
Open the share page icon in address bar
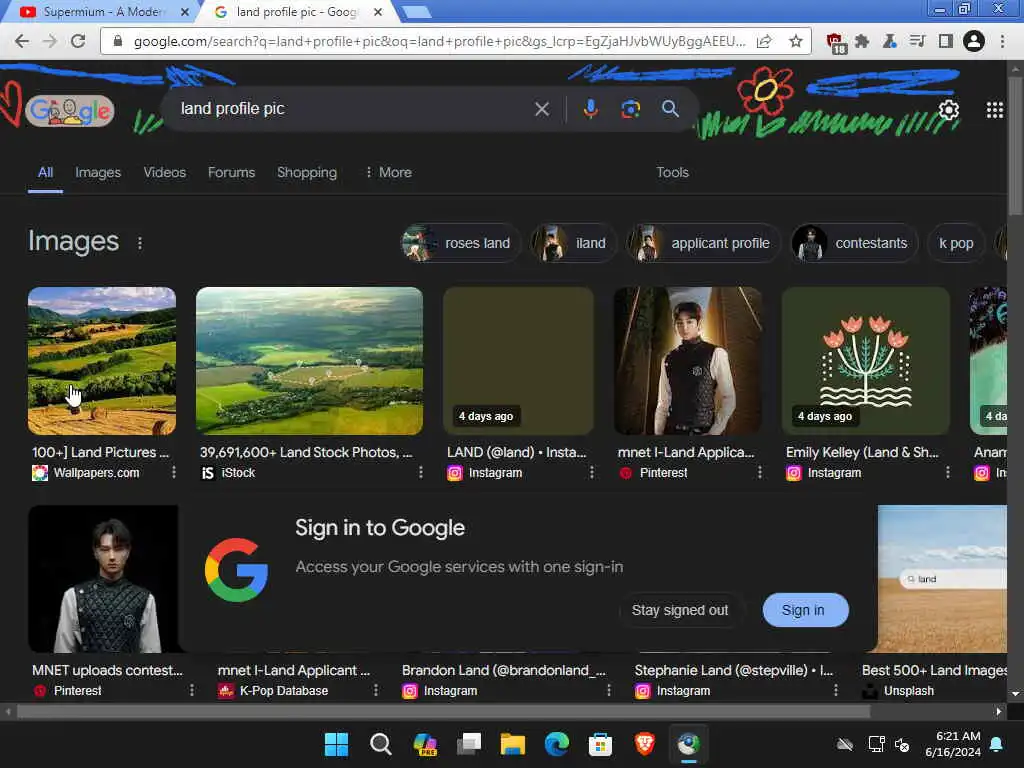pos(764,41)
